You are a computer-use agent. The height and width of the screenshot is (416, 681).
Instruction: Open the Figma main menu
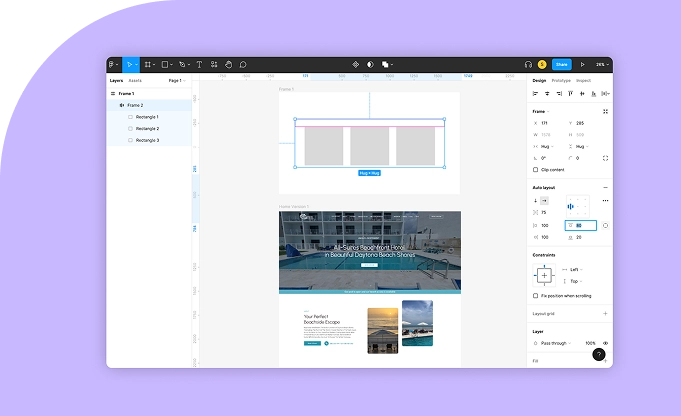pos(114,64)
